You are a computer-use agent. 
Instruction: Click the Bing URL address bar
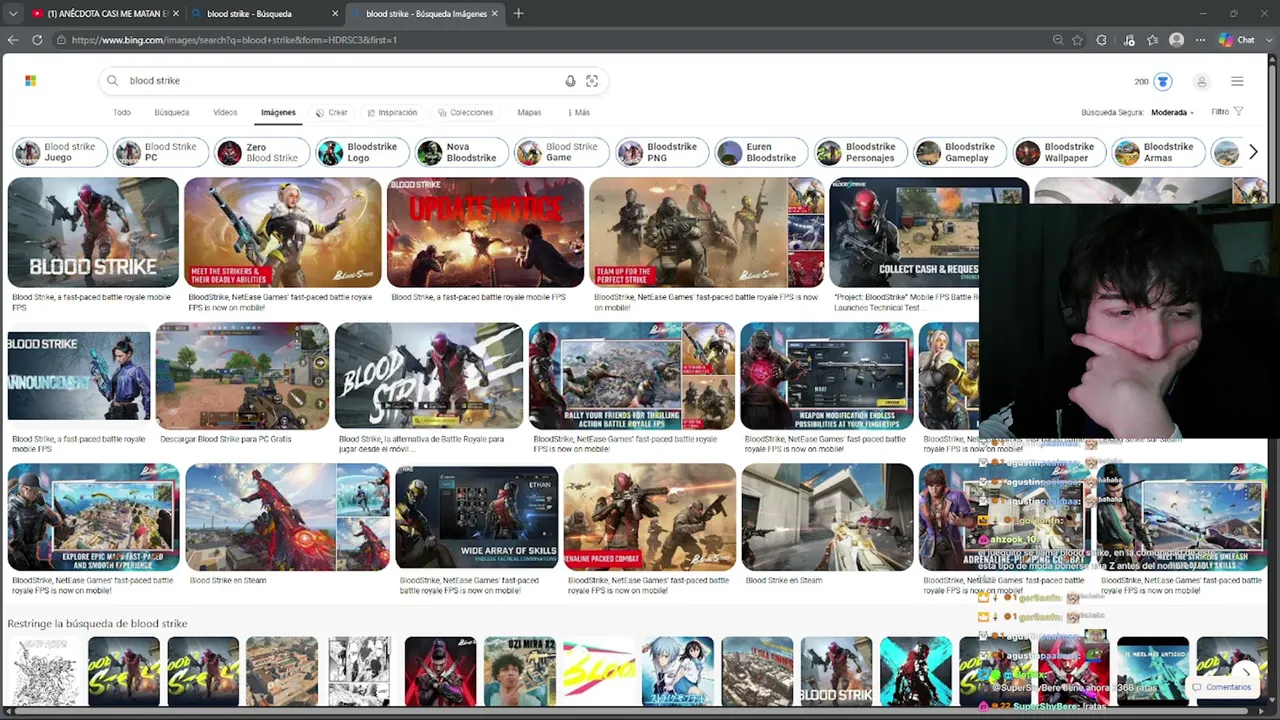[550, 40]
